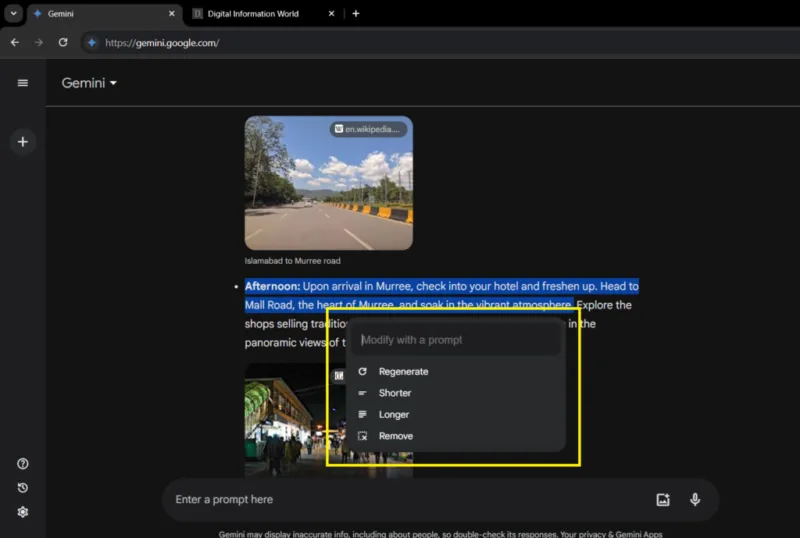Reload the page with refresh icon

point(63,43)
